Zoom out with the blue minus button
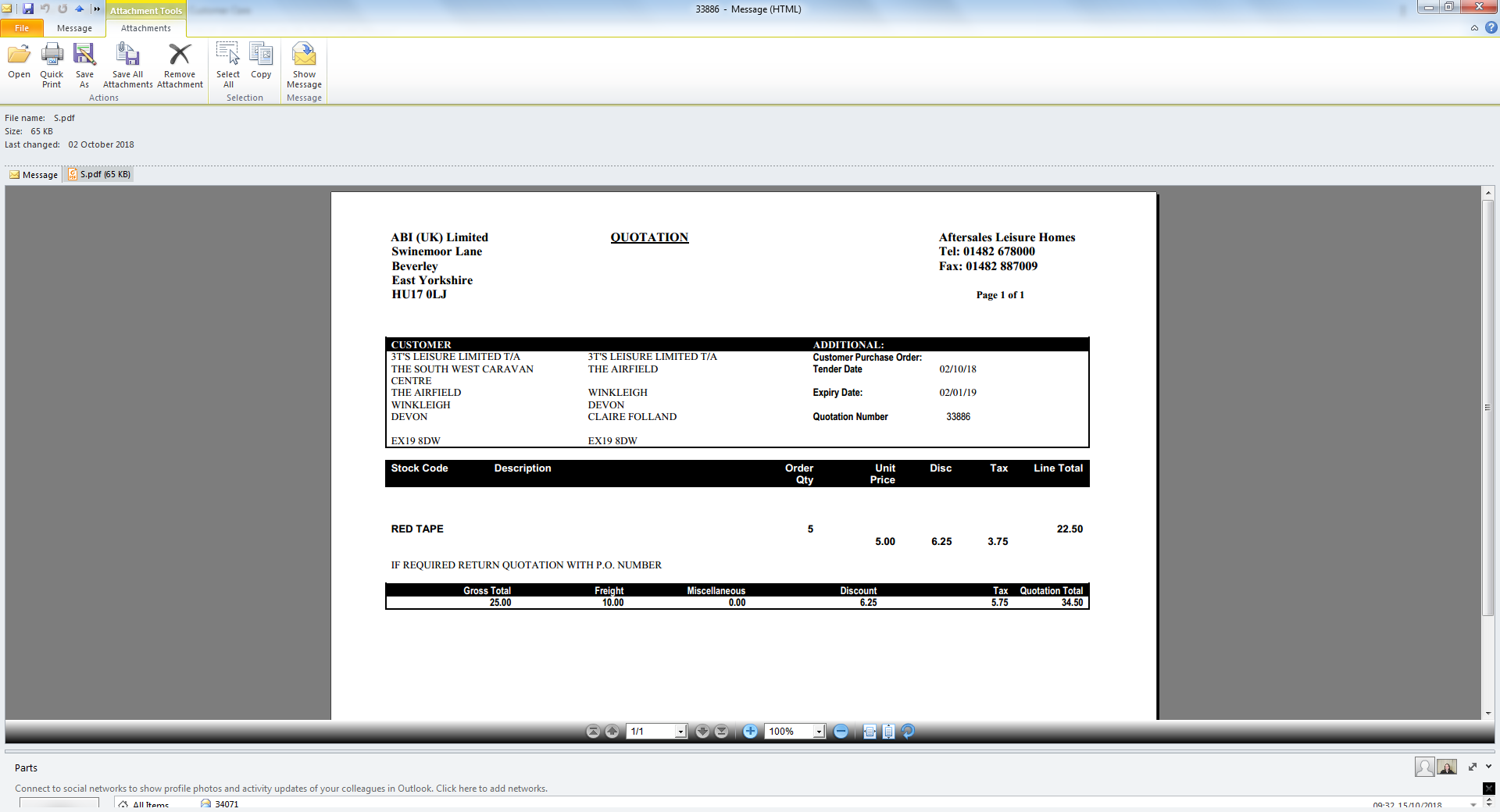Screen dimensions: 1500x812 coord(841,732)
